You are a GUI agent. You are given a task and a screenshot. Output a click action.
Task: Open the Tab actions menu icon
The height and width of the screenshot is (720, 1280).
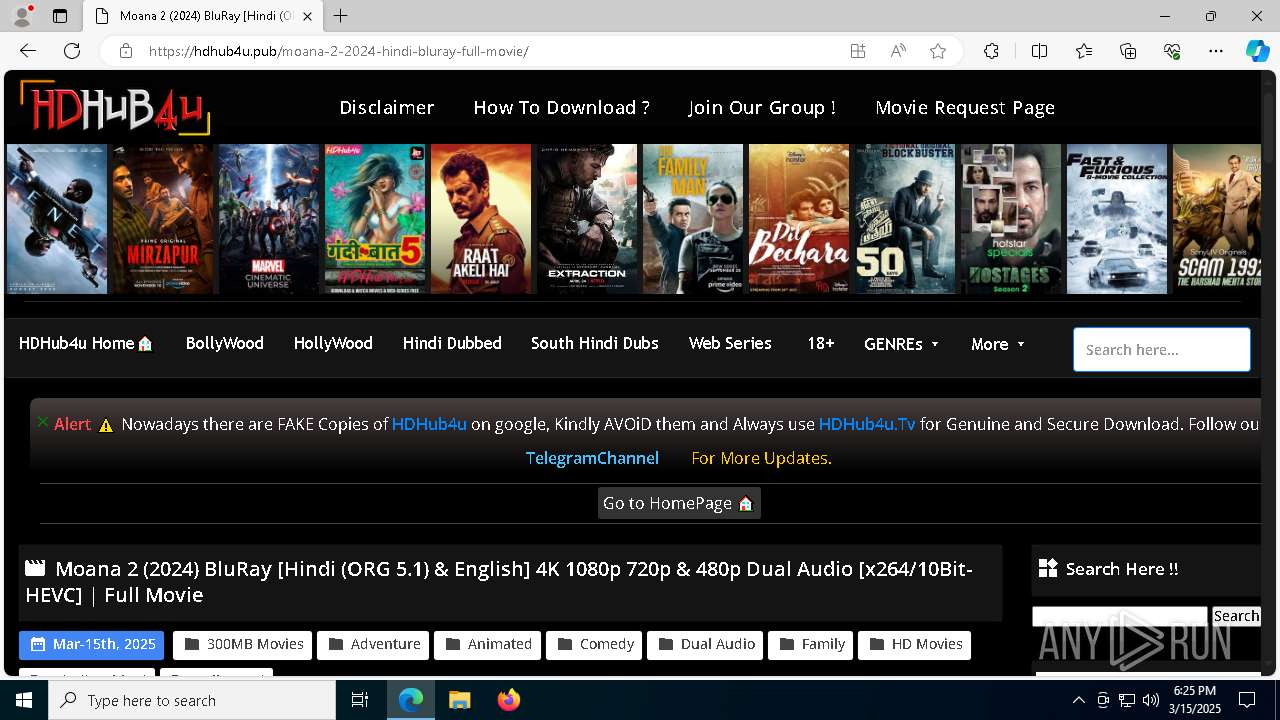60,16
